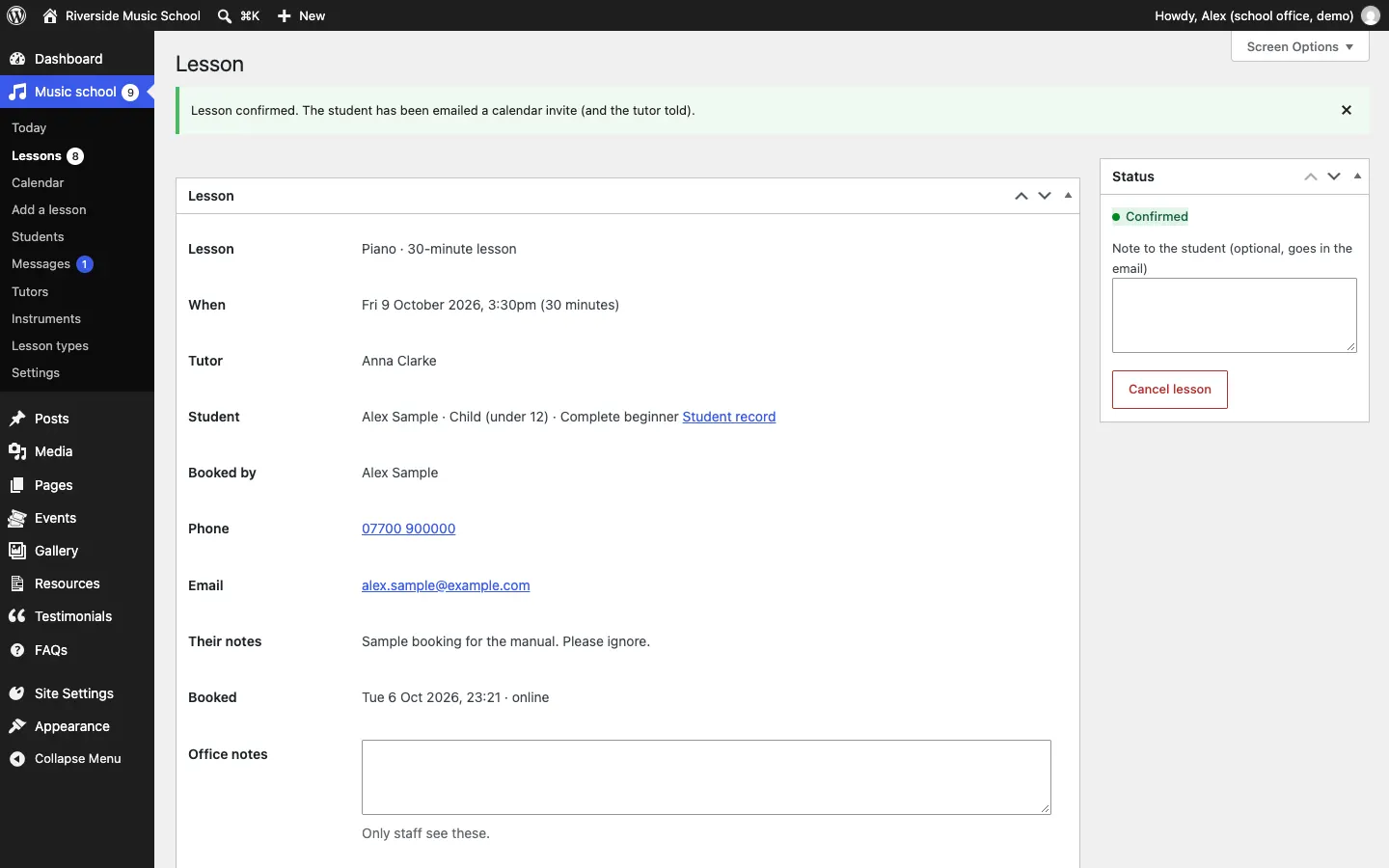Image resolution: width=1389 pixels, height=868 pixels.
Task: Dismiss the Lesson confirmed notice
Action: click(1348, 110)
